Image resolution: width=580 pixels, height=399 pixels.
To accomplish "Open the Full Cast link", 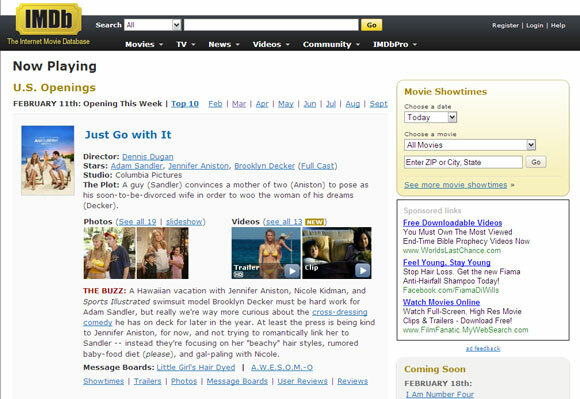I will [x=318, y=166].
